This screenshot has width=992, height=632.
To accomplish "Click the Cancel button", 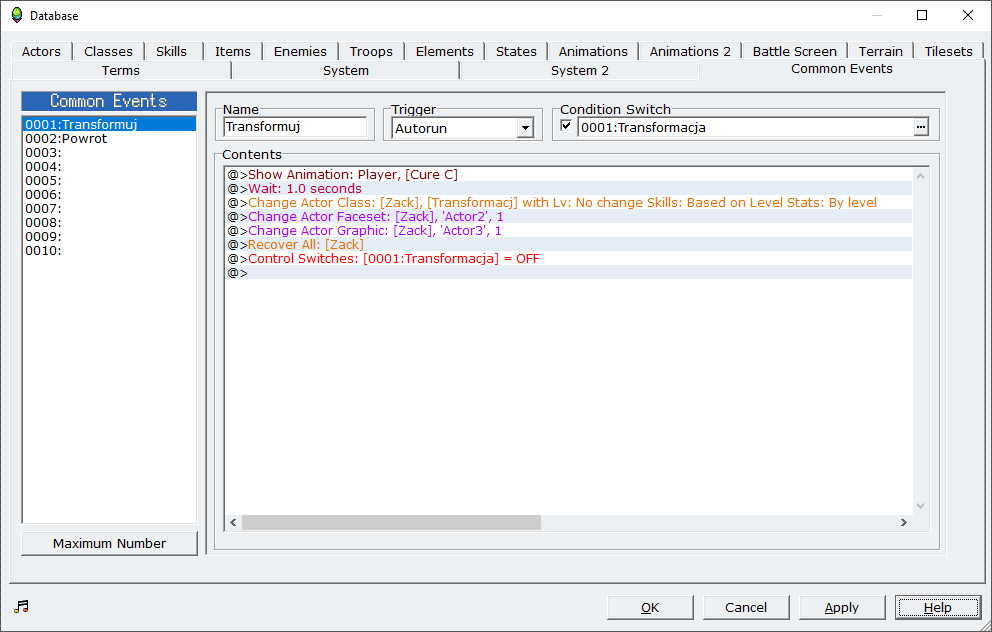I will point(746,607).
